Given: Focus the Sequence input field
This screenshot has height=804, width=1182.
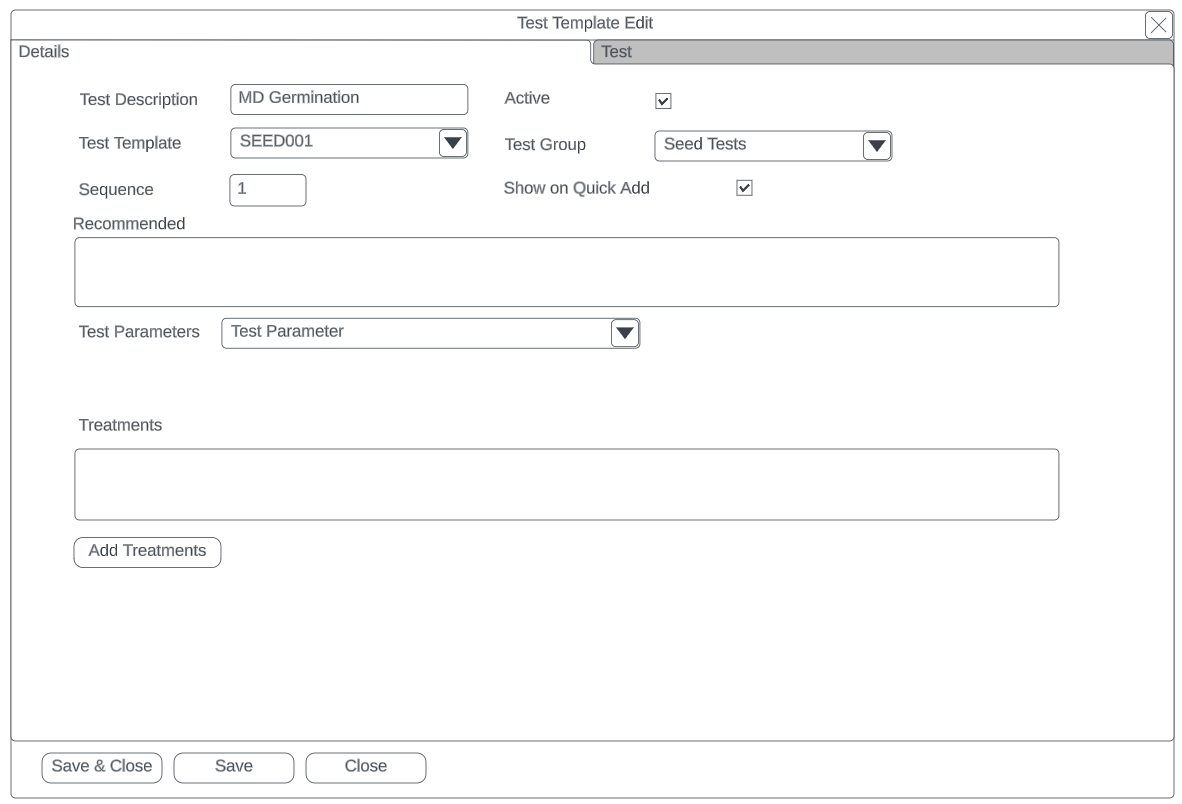Looking at the screenshot, I should pyautogui.click(x=268, y=190).
